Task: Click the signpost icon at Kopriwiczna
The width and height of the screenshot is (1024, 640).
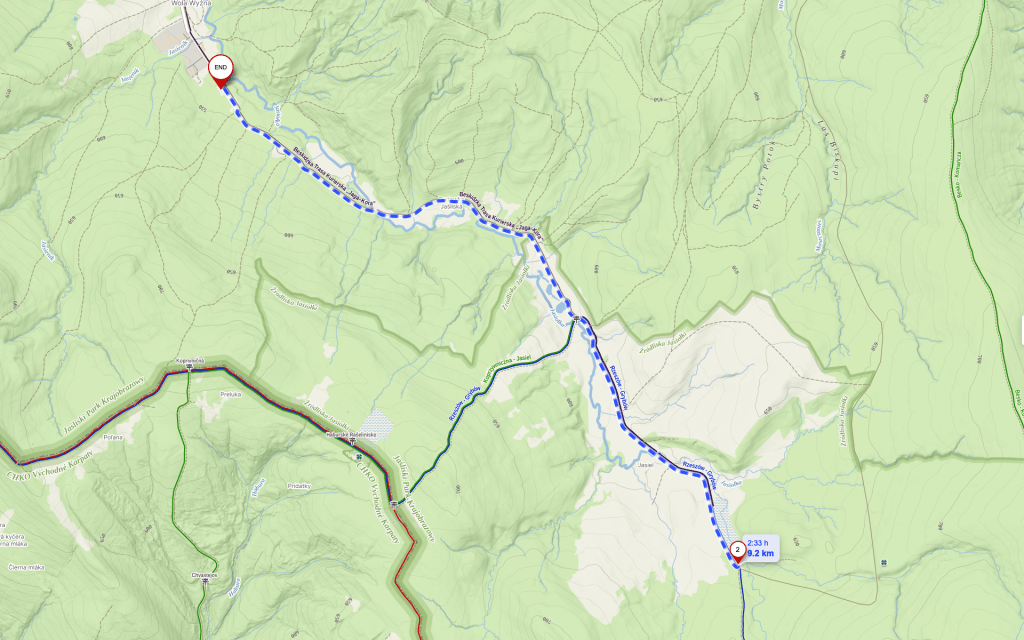Action: pos(189,368)
